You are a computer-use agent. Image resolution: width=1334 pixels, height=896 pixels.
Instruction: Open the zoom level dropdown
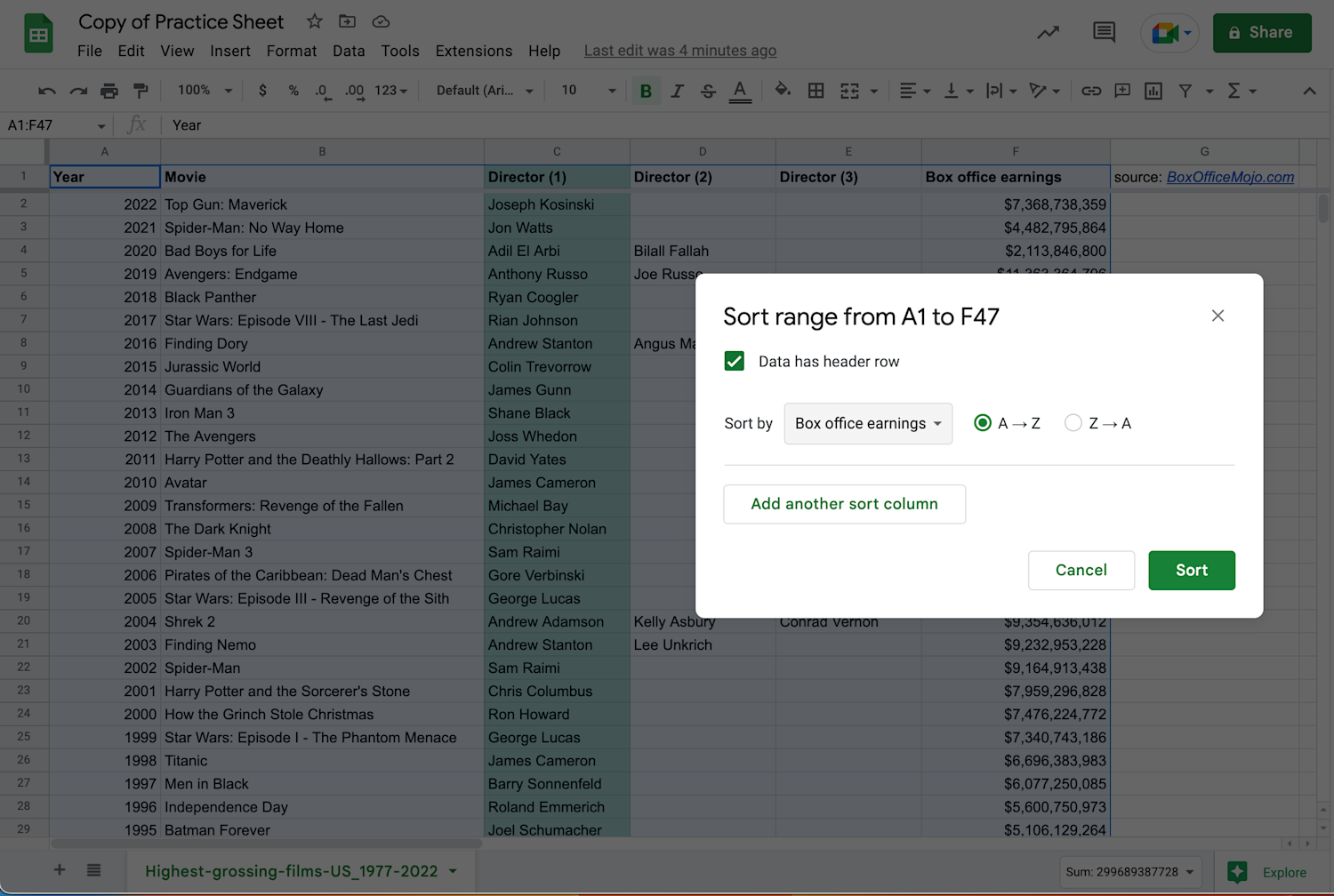coord(205,91)
